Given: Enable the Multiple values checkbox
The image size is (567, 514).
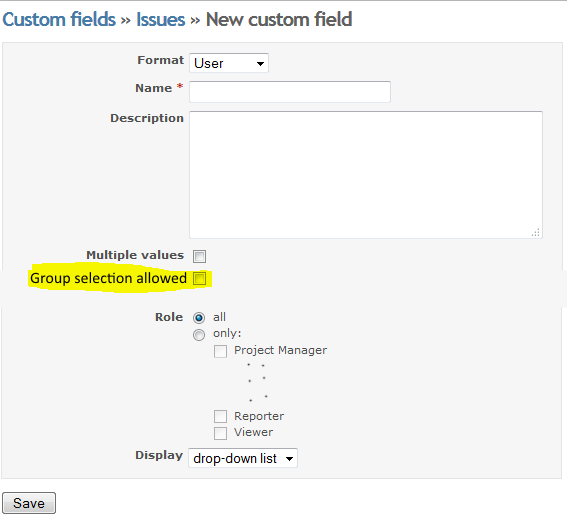Looking at the screenshot, I should pyautogui.click(x=199, y=256).
